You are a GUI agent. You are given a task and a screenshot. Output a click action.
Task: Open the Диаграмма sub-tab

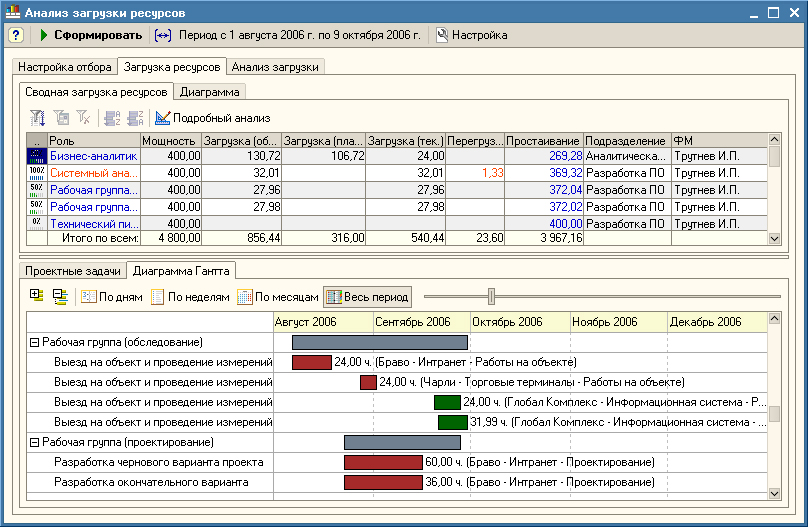point(209,92)
